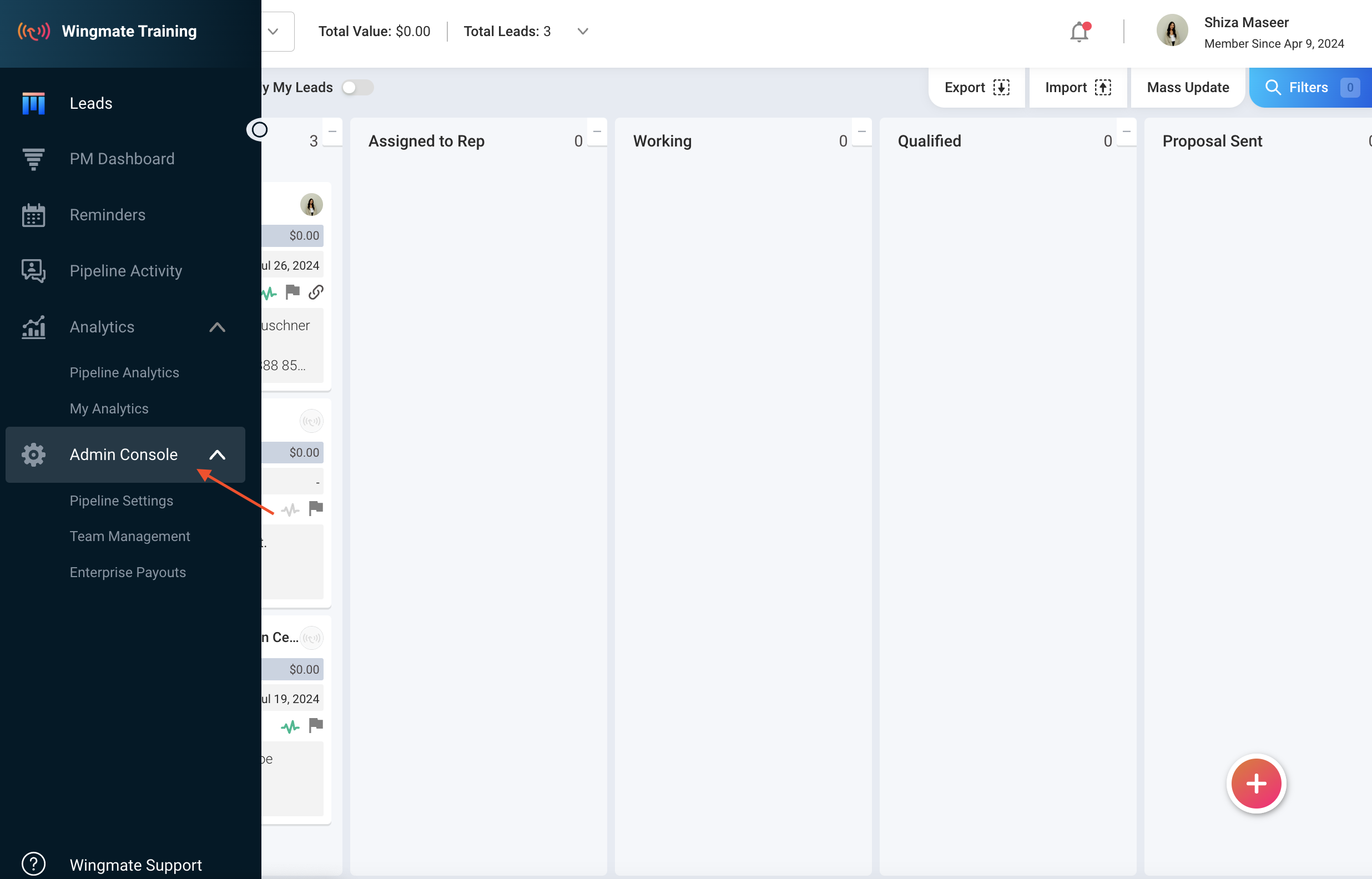Screen dimensions: 1372x879
Task: Collapse the Analytics submenu chevron
Action: click(218, 327)
